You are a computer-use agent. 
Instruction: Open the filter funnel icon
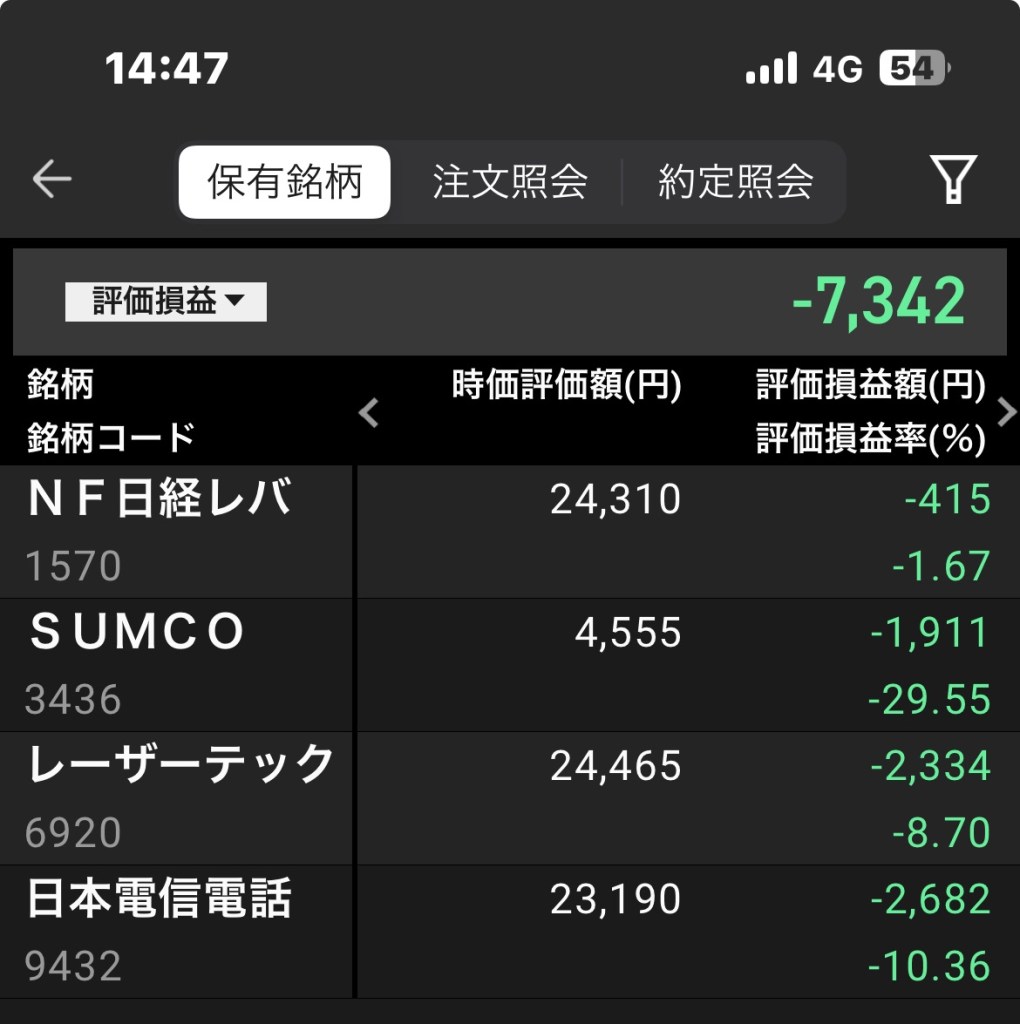(x=954, y=180)
